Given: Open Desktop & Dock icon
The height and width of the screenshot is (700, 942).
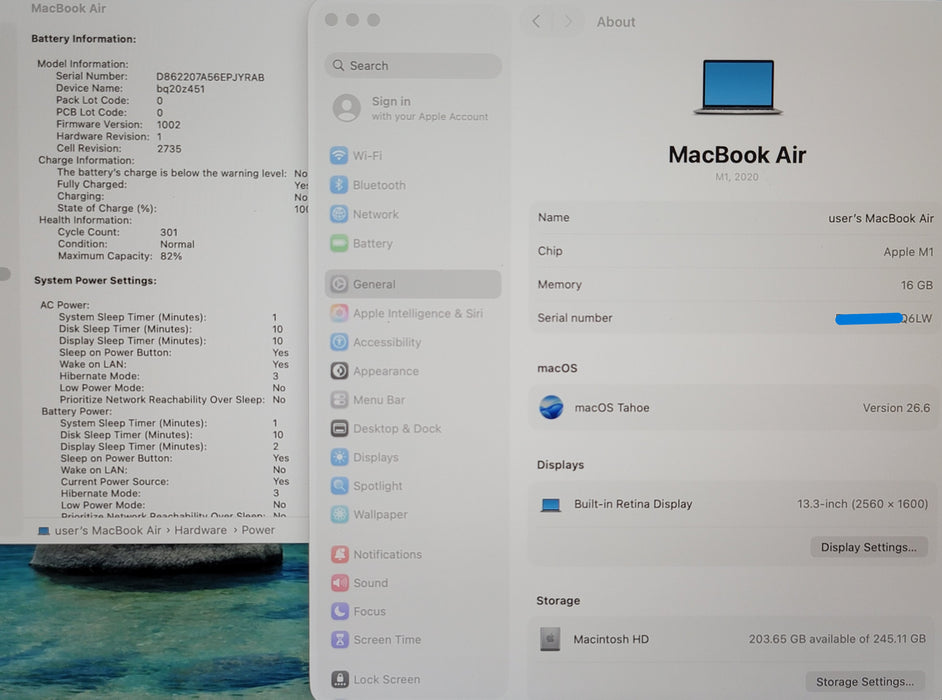Looking at the screenshot, I should (x=339, y=428).
